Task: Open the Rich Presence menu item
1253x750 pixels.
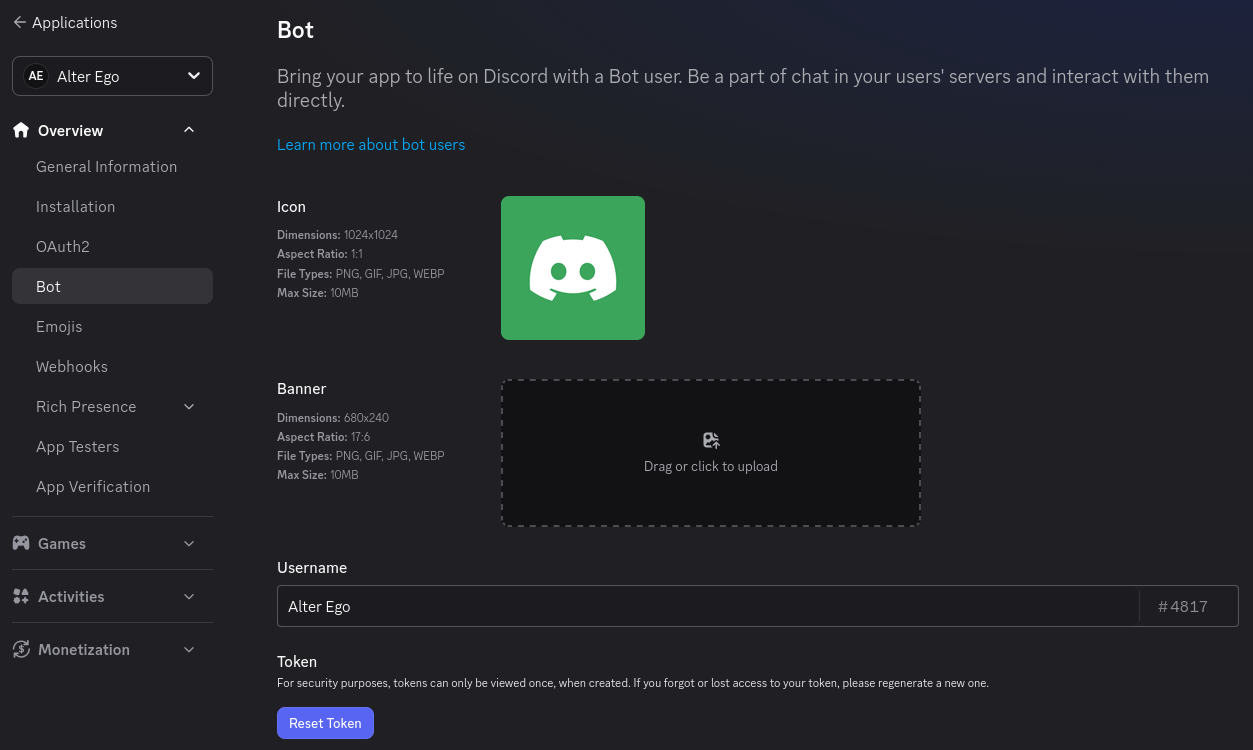Action: coord(86,407)
